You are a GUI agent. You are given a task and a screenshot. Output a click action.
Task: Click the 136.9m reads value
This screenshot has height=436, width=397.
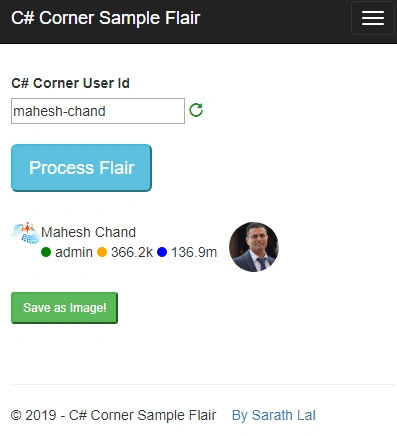194,252
